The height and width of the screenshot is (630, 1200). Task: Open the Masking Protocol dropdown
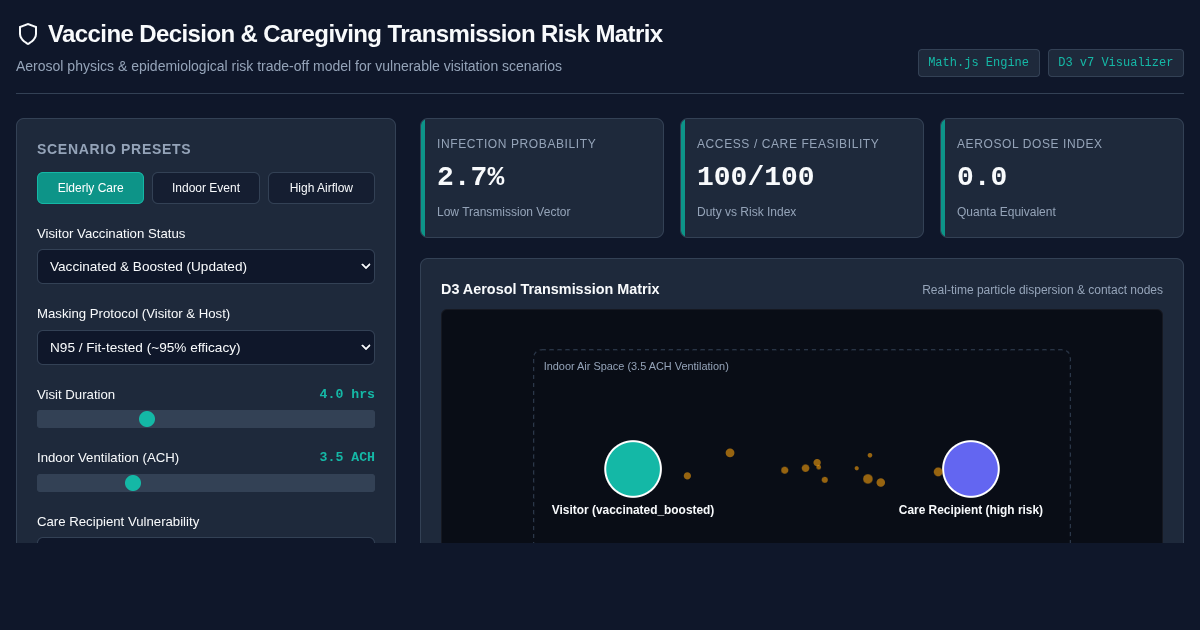[206, 347]
